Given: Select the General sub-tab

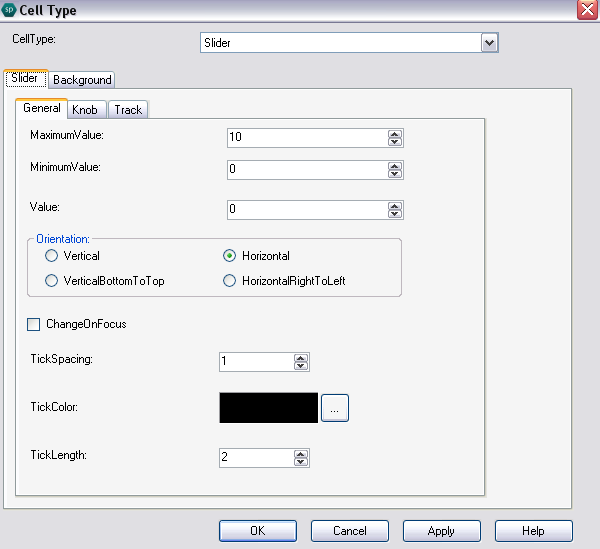Looking at the screenshot, I should pyautogui.click(x=42, y=108).
